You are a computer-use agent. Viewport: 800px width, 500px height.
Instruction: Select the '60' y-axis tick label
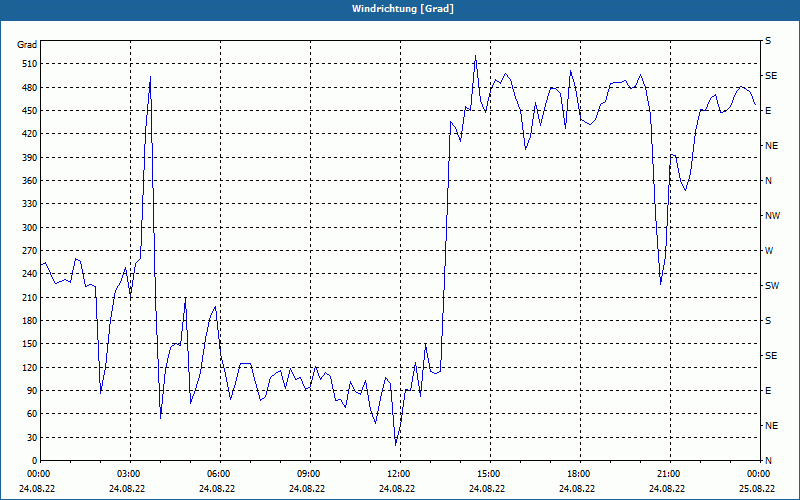[x=32, y=414]
